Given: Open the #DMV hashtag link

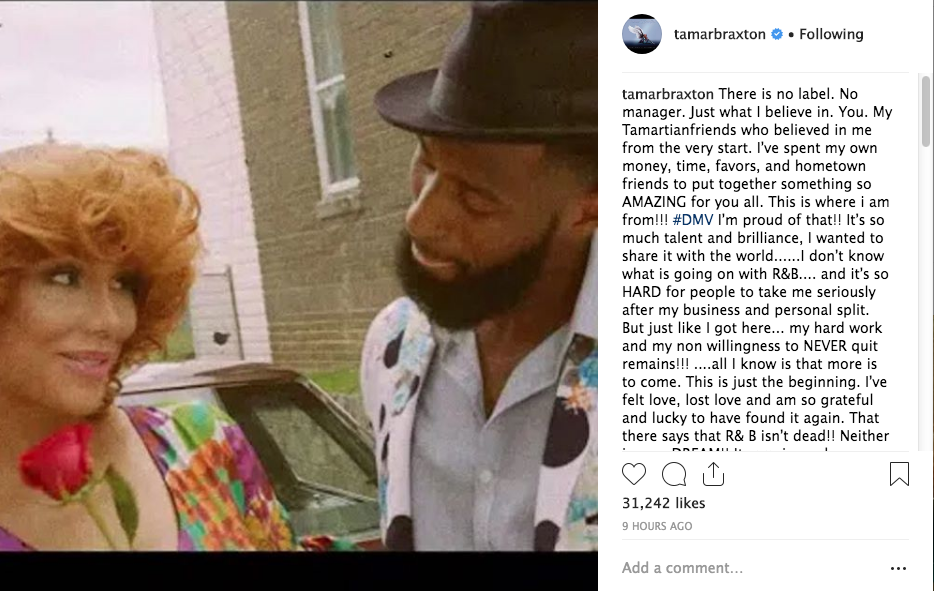Looking at the screenshot, I should click(693, 220).
